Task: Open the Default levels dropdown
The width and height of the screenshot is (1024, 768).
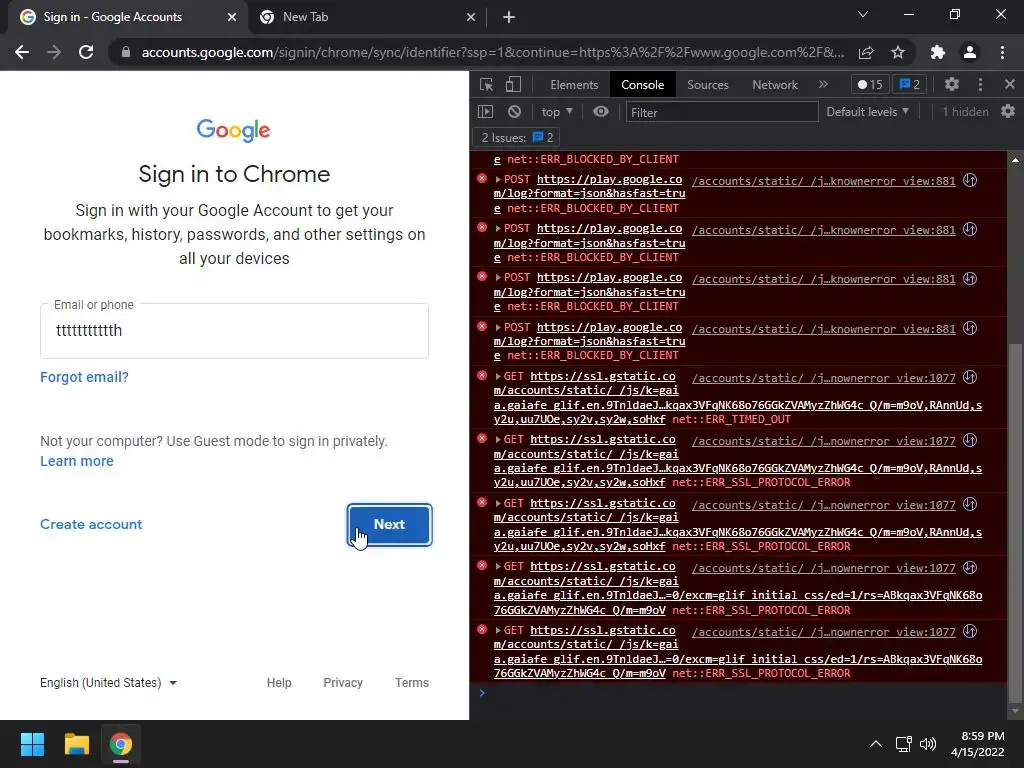Action: [867, 112]
